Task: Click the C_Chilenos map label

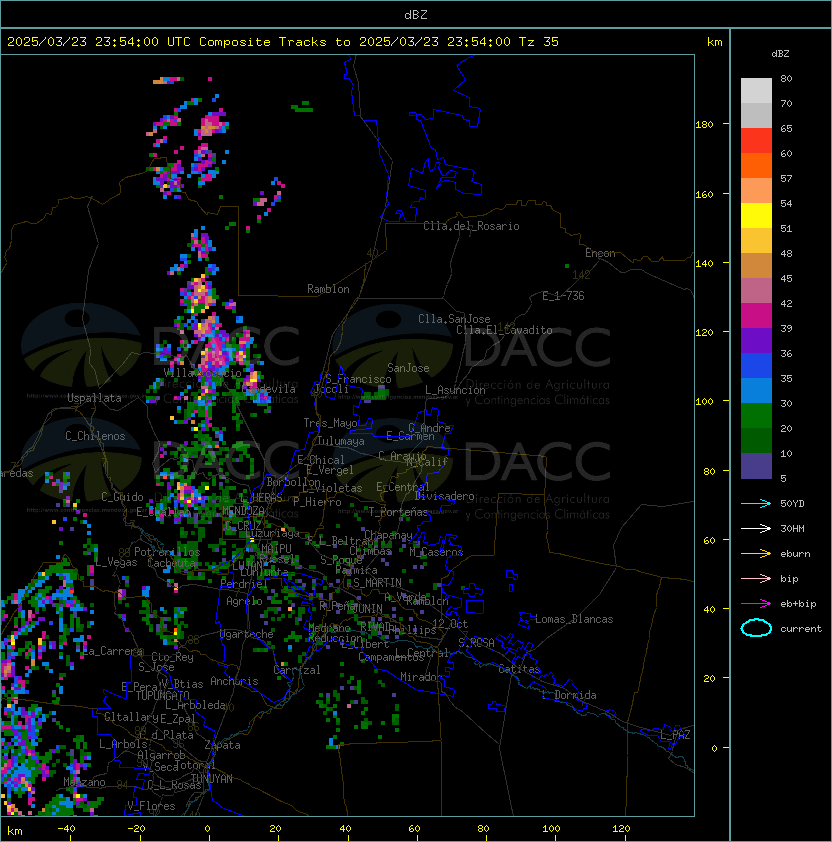Action: click(95, 436)
